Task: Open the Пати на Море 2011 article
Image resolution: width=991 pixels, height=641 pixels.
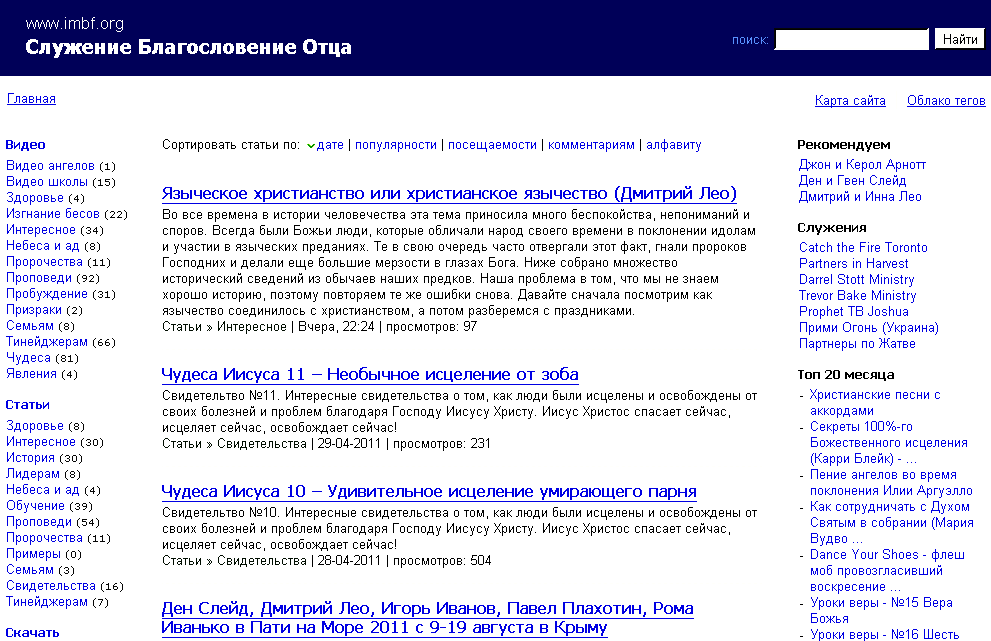Action: [x=427, y=618]
